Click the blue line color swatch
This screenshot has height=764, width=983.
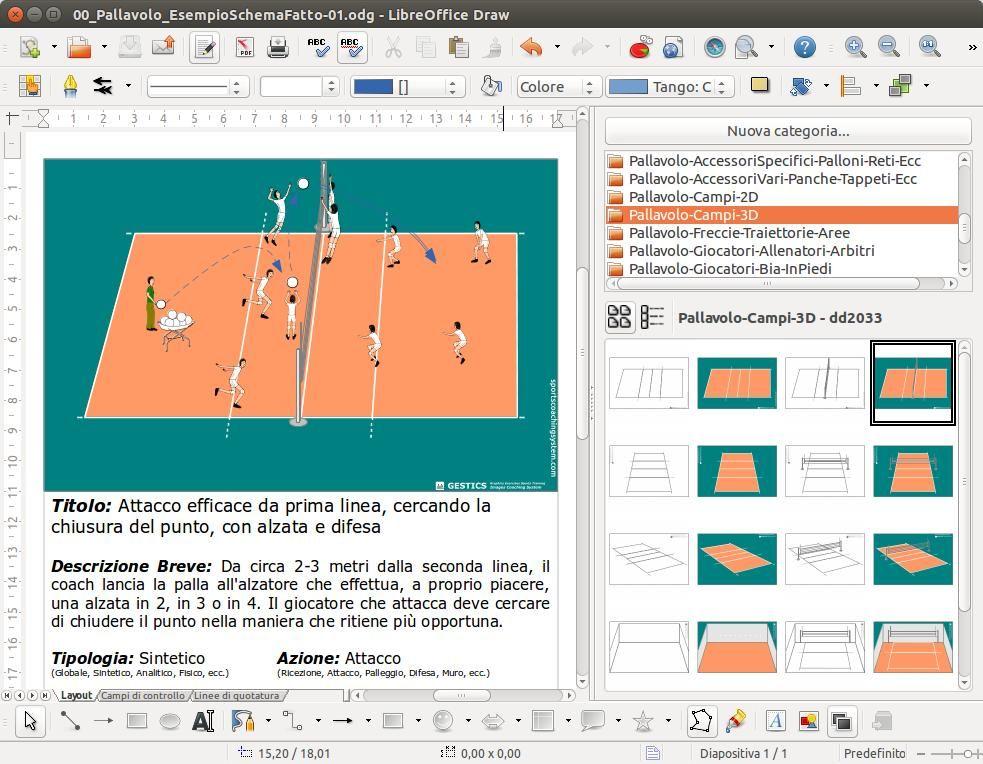point(374,87)
